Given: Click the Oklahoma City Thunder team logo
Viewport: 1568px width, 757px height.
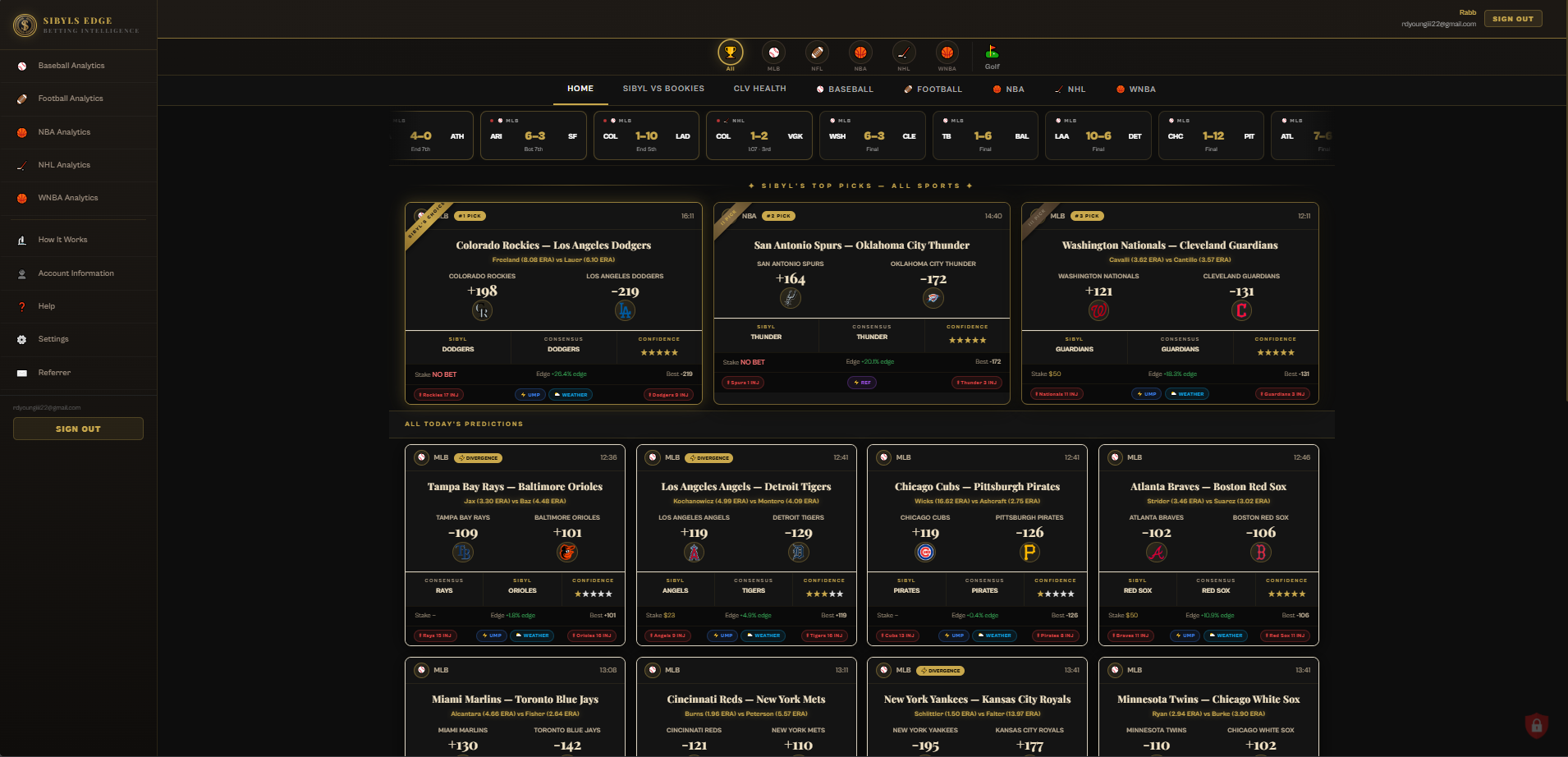Looking at the screenshot, I should coord(933,298).
